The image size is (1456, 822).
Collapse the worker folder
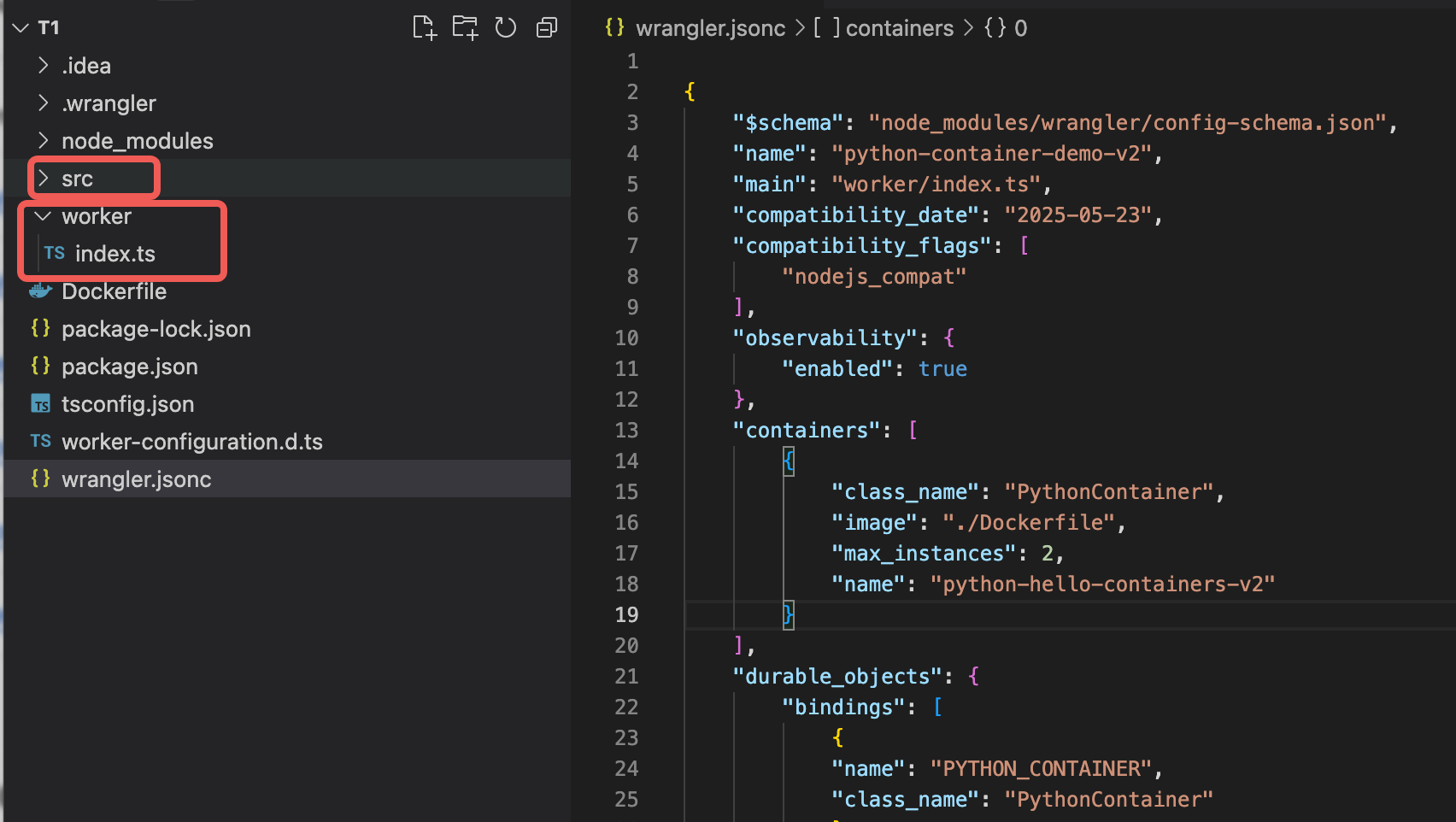(96, 216)
